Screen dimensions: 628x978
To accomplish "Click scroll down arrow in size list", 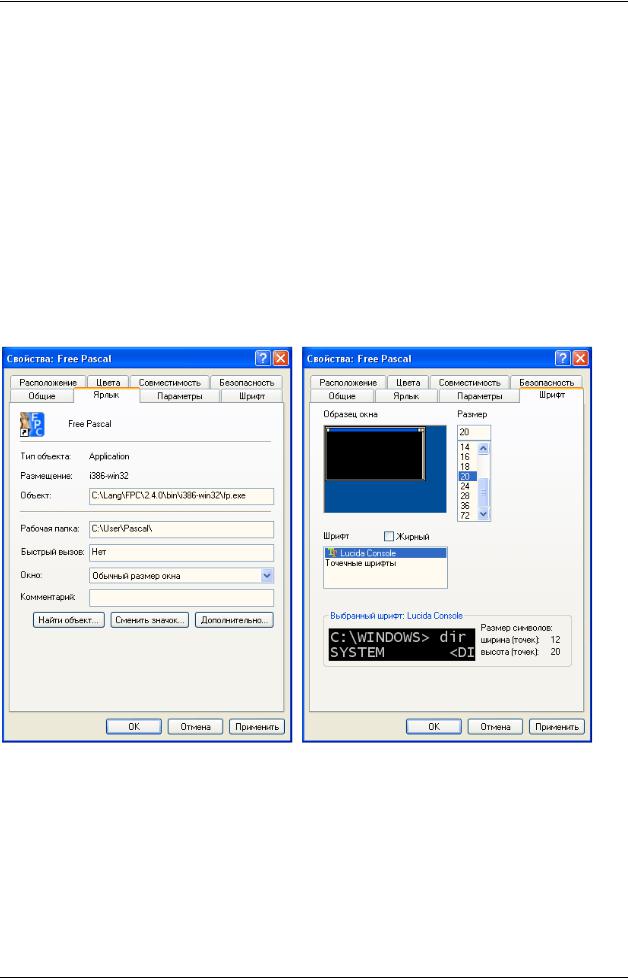I will pos(484,515).
